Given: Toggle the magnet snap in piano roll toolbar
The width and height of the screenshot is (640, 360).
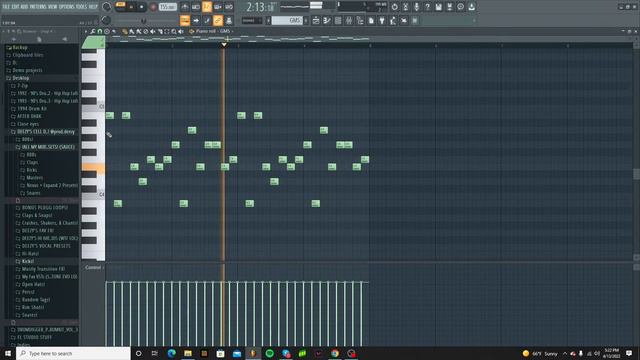Looking at the screenshot, I should (x=100, y=31).
